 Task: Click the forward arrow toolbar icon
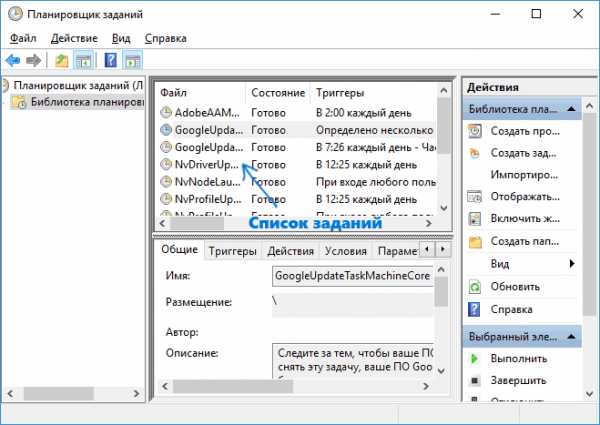click(33, 60)
